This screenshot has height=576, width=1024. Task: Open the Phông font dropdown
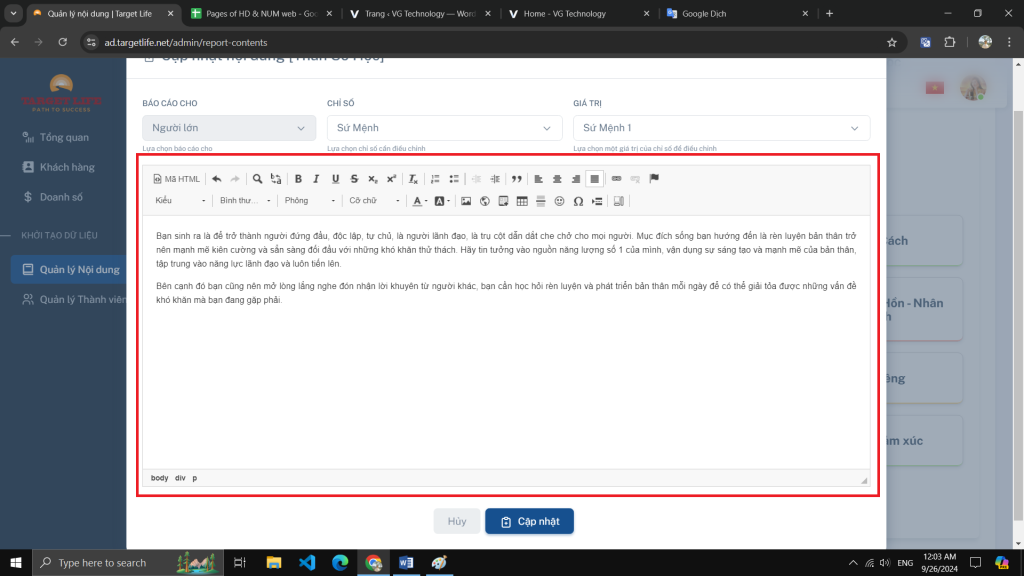coord(310,200)
